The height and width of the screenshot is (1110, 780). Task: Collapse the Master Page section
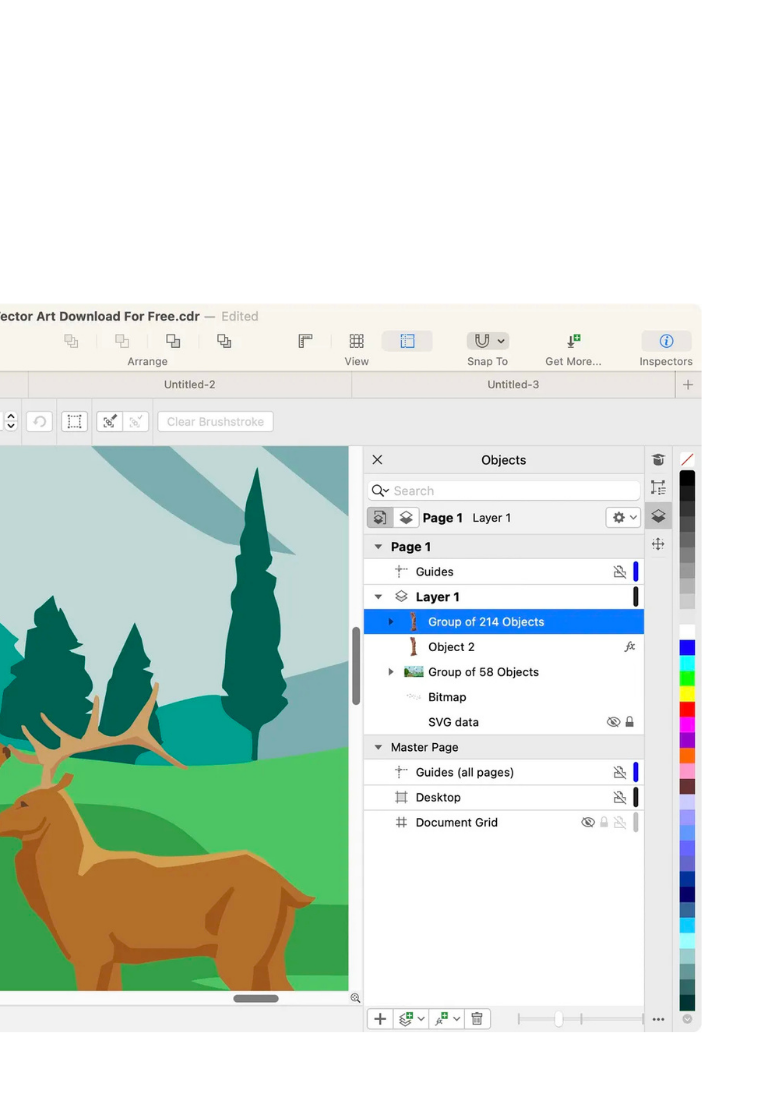[378, 747]
